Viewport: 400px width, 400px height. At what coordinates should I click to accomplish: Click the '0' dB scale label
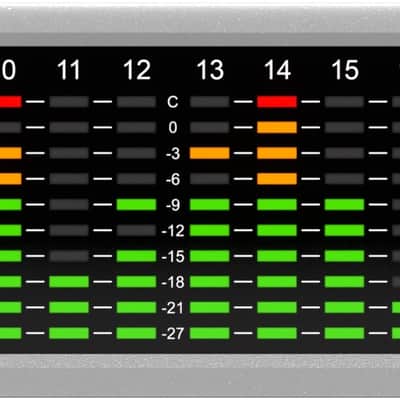tap(173, 127)
